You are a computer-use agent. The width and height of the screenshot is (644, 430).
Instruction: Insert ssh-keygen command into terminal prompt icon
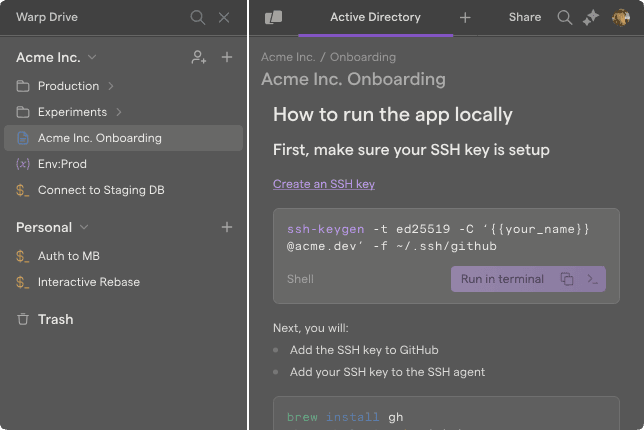point(592,279)
